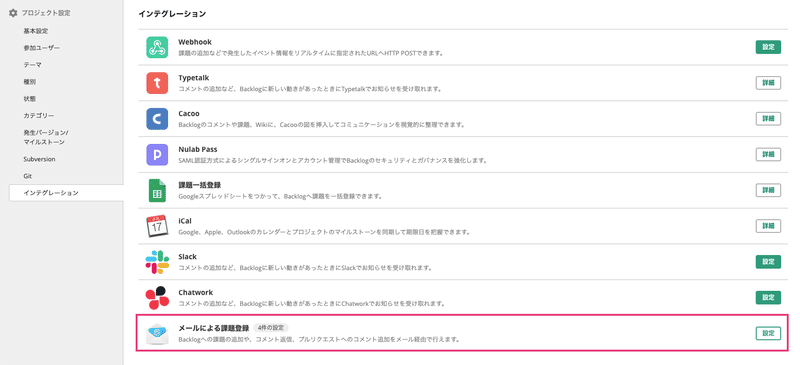This screenshot has height=365, width=800.
Task: Open メールによる課題登録 設定 button
Action: (768, 333)
